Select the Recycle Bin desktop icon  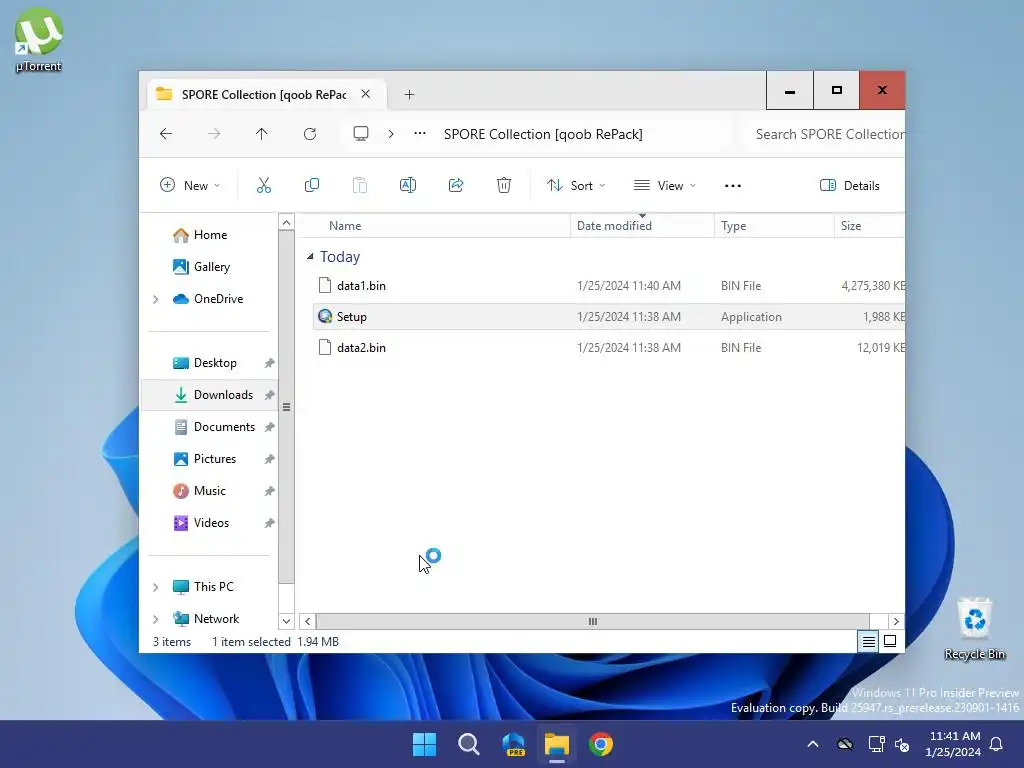pyautogui.click(x=974, y=628)
